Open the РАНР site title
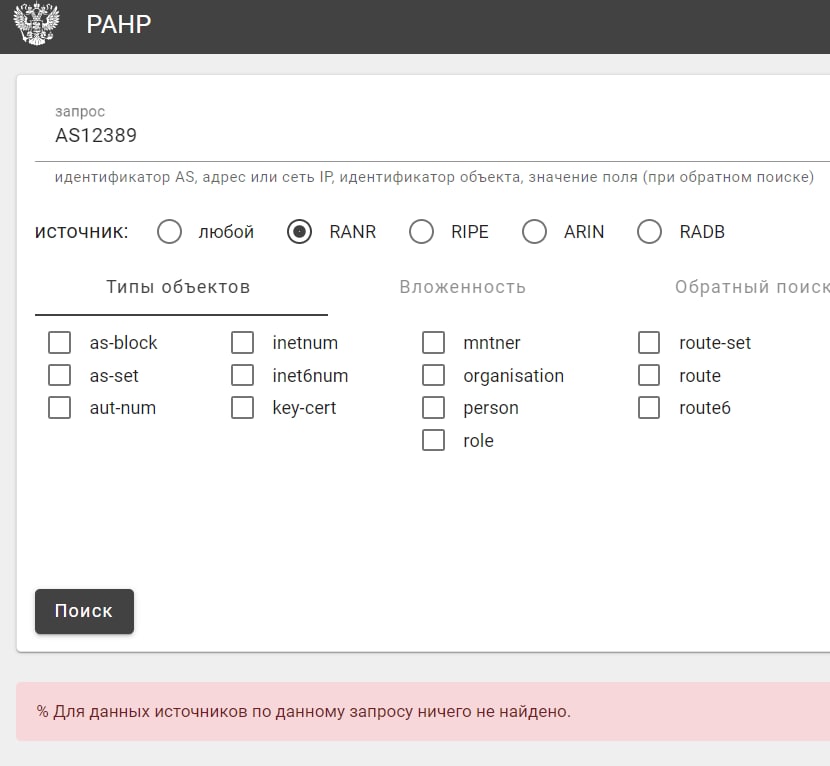830x766 pixels. pyautogui.click(x=119, y=24)
